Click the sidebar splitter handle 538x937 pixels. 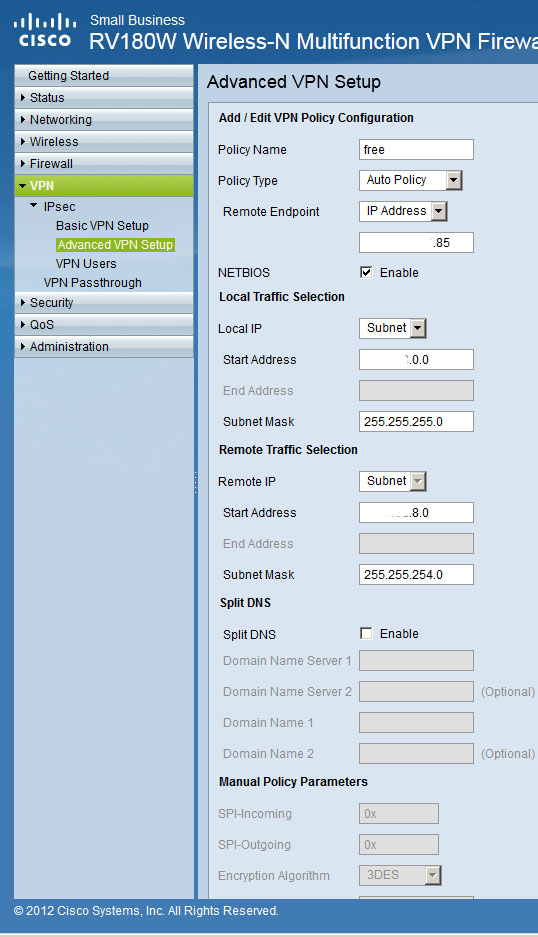tap(195, 482)
